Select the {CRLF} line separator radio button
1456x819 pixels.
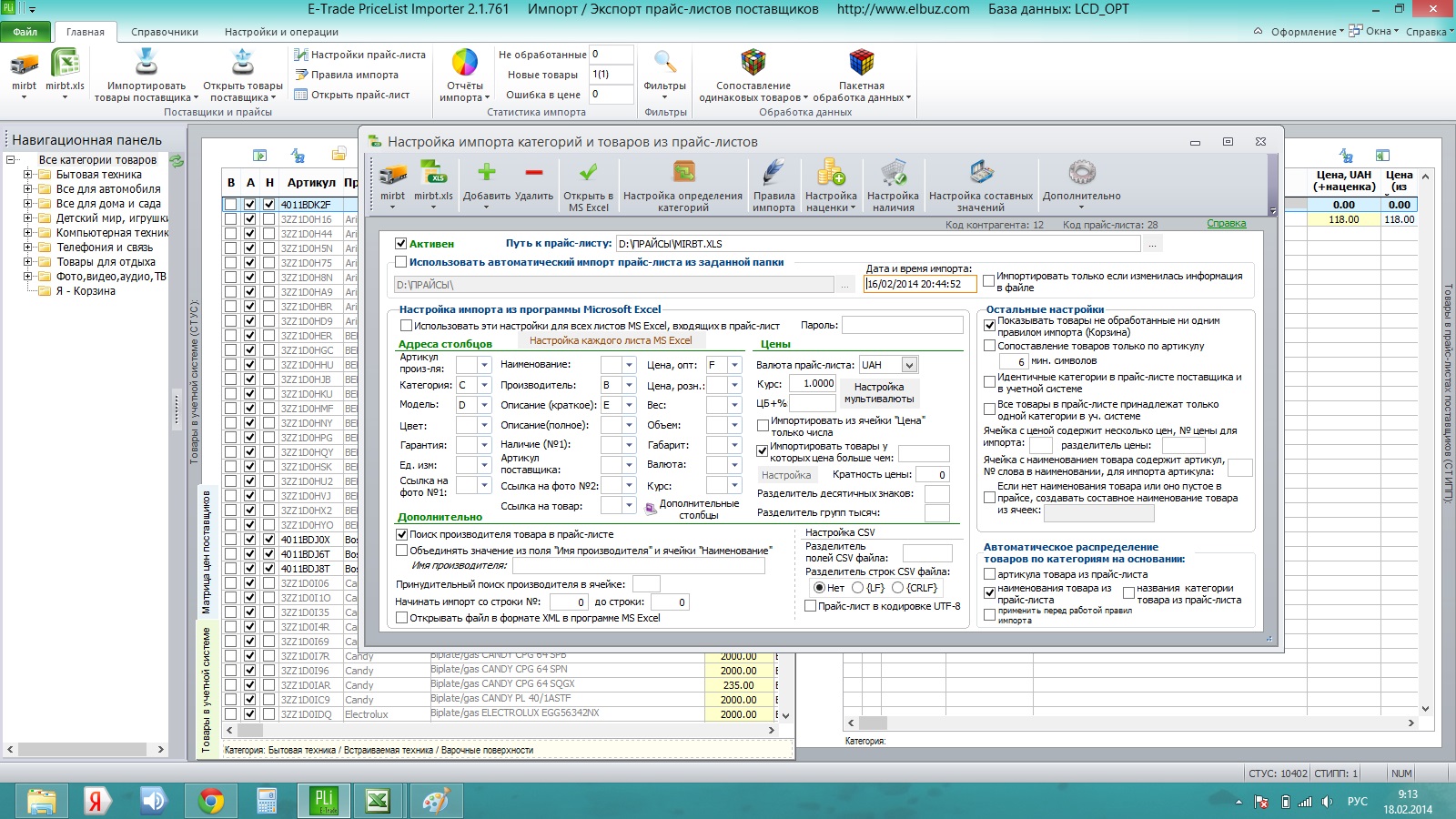(897, 588)
